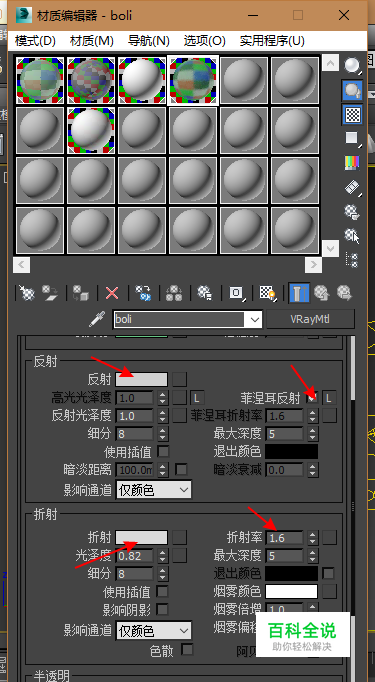Click the Go to Parent icon
Viewport: 375px width, 682px height.
(321, 293)
